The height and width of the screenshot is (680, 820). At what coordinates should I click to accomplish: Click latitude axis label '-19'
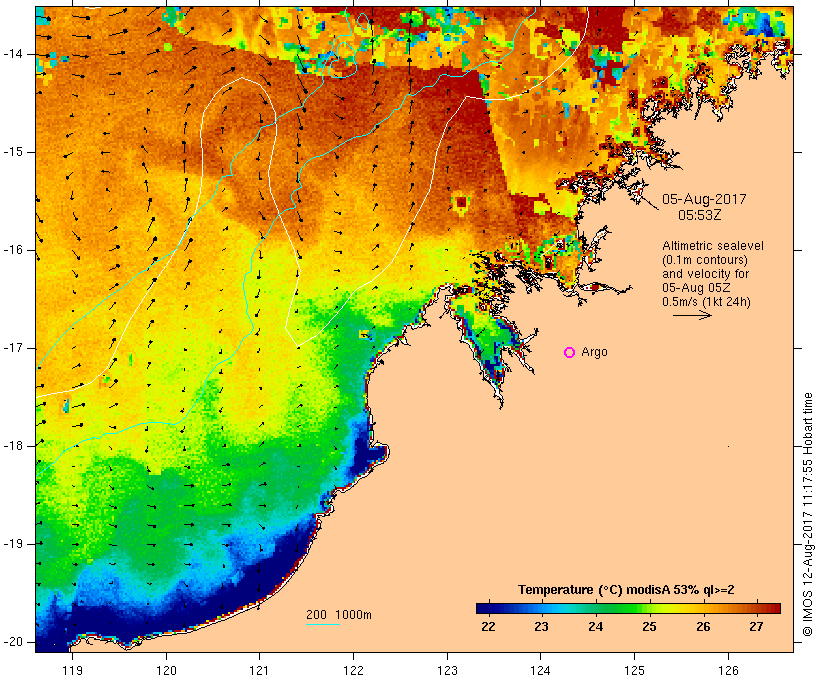point(13,544)
